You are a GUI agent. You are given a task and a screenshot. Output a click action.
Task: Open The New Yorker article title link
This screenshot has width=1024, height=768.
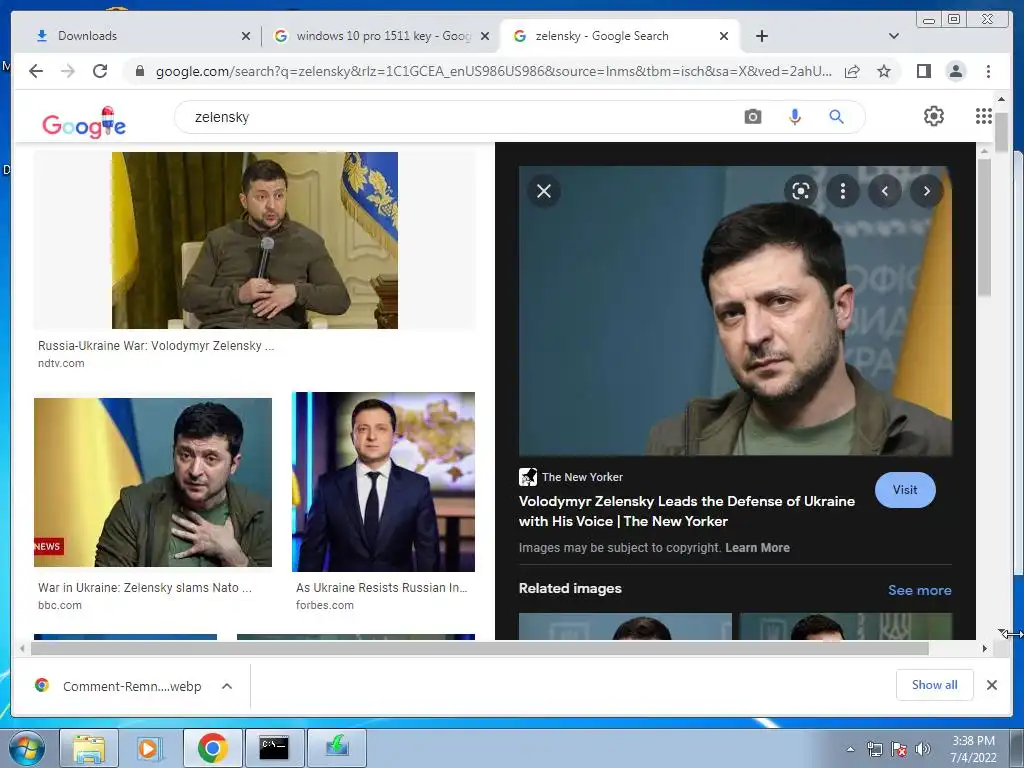coord(686,511)
